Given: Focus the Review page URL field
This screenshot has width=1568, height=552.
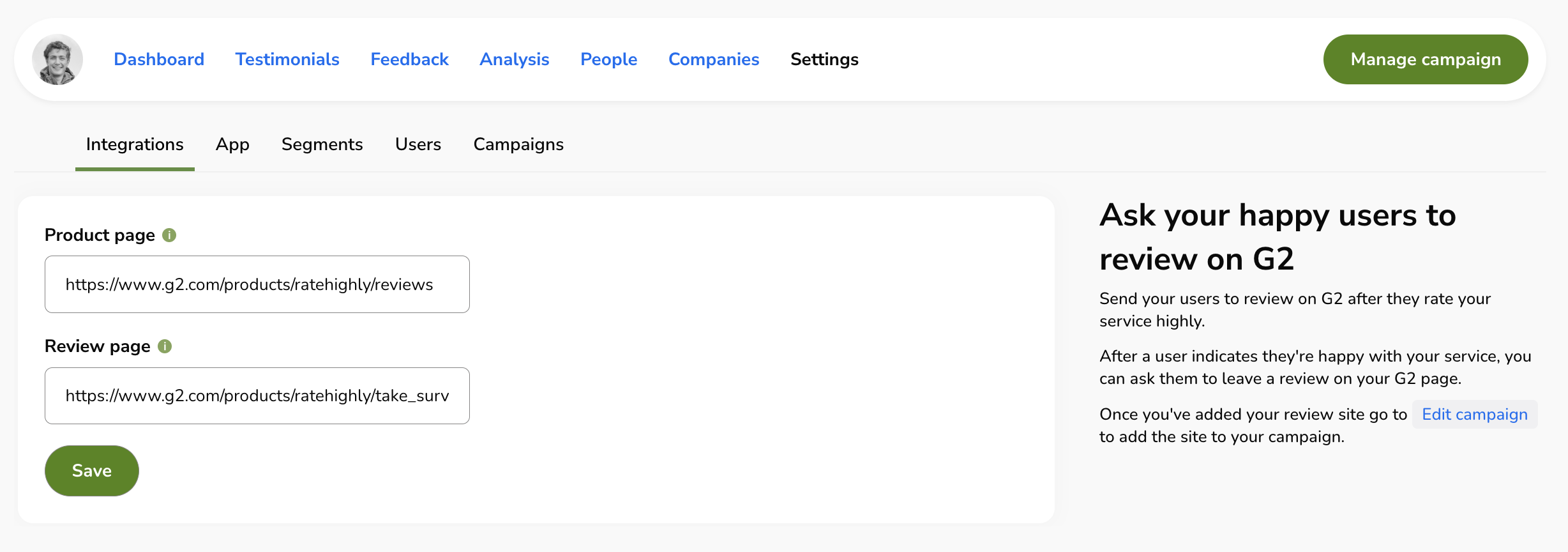Looking at the screenshot, I should pos(257,395).
